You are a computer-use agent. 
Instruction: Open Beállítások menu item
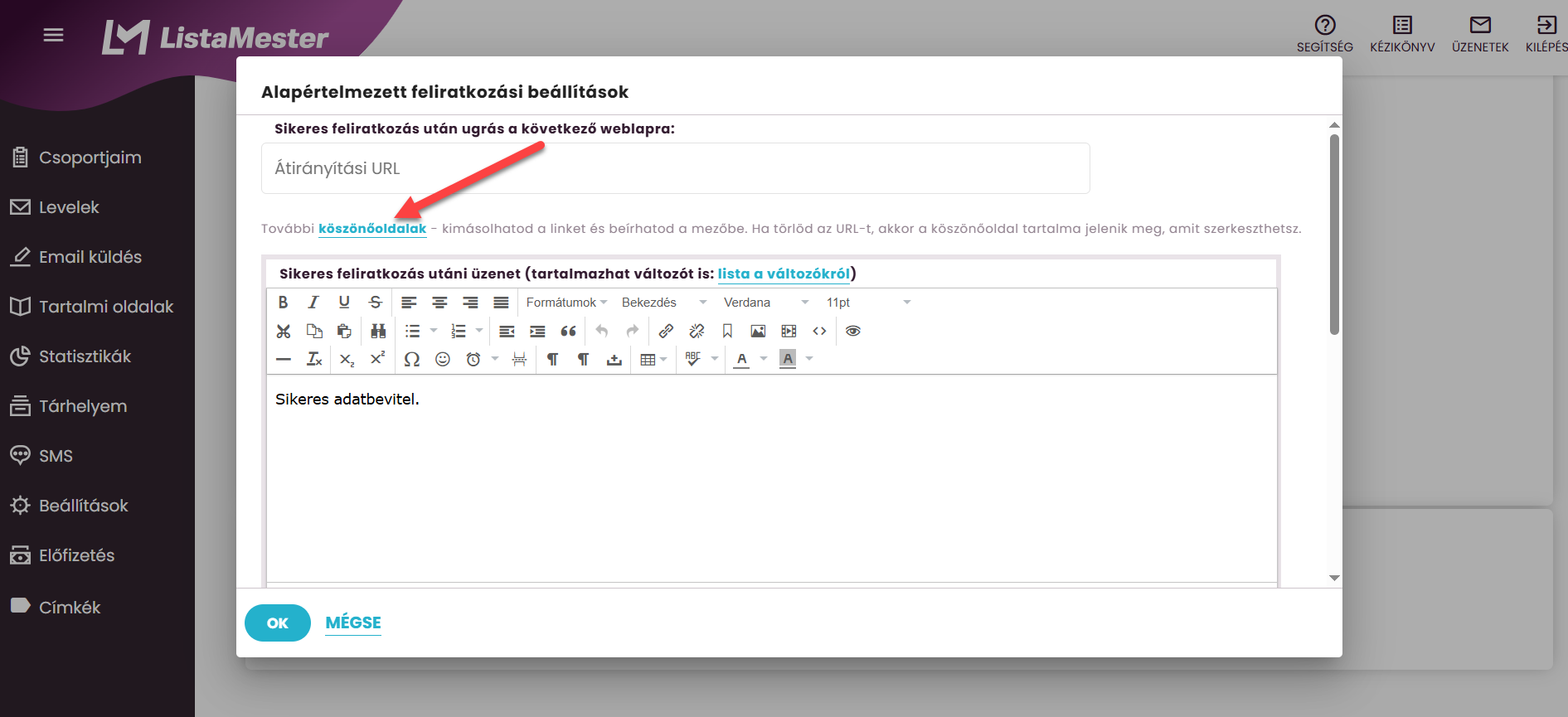tap(84, 506)
